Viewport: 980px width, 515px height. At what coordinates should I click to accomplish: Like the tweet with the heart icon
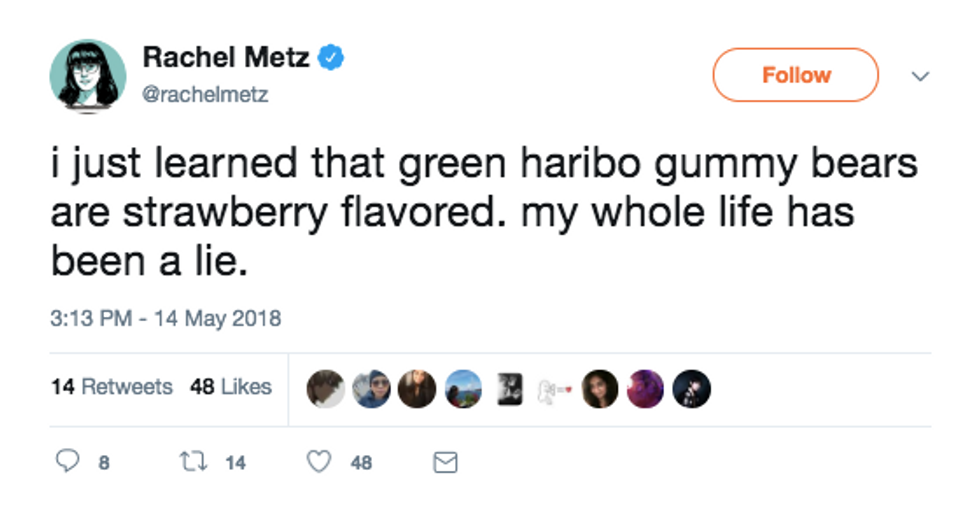coord(319,462)
